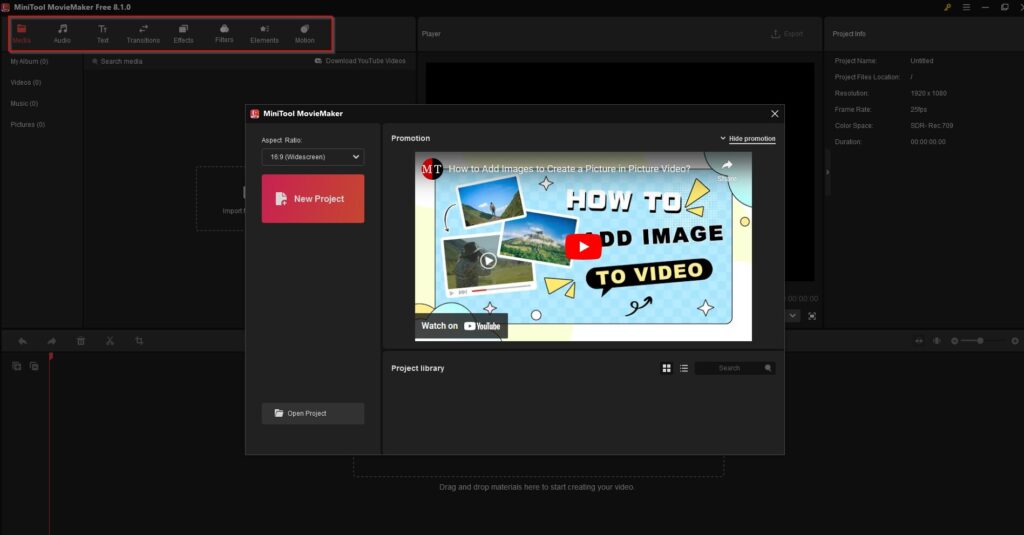This screenshot has width=1024, height=535.
Task: Click the Project library search magnifier icon
Action: pyautogui.click(x=768, y=368)
